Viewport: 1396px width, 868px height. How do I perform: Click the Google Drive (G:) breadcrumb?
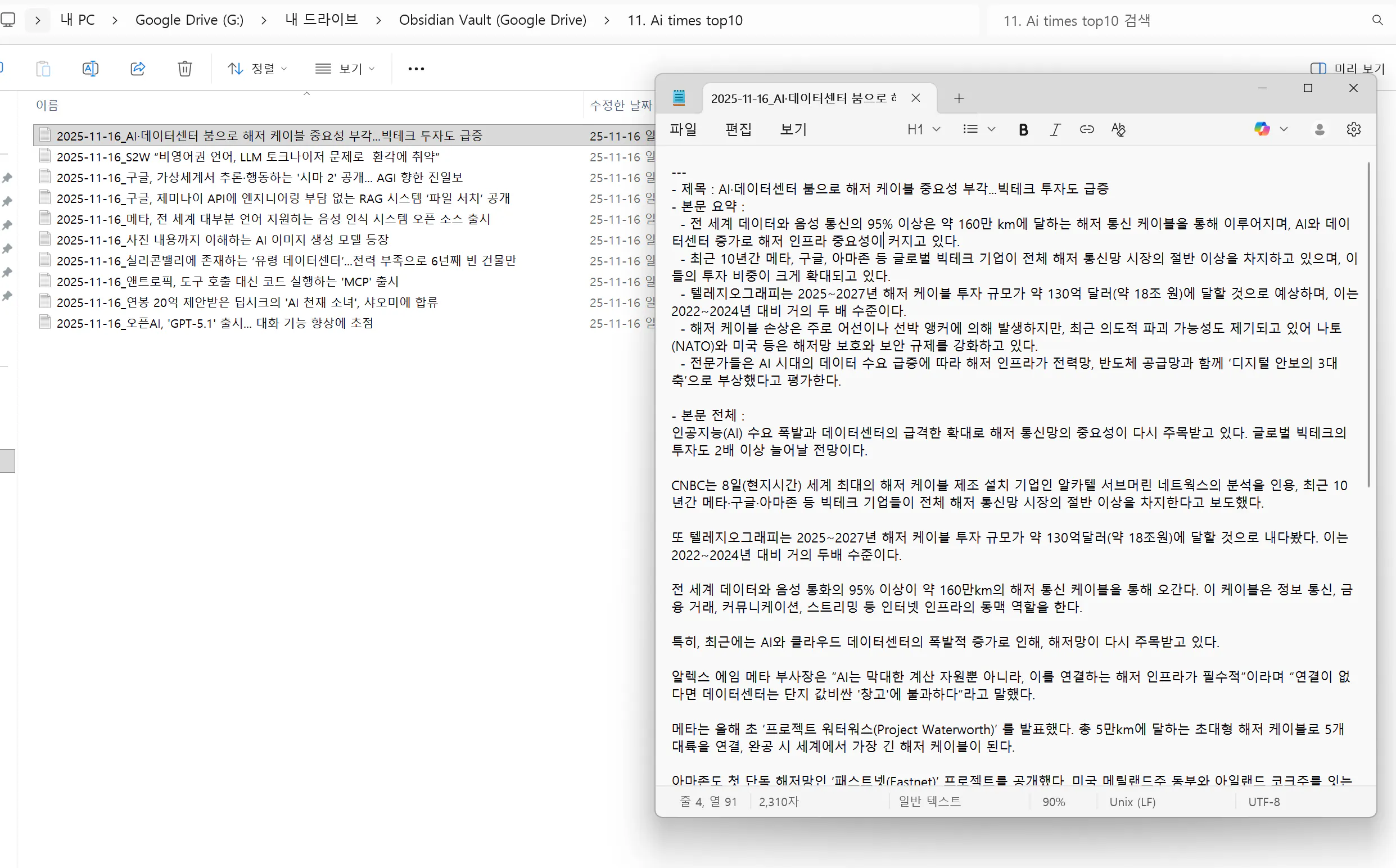189,20
